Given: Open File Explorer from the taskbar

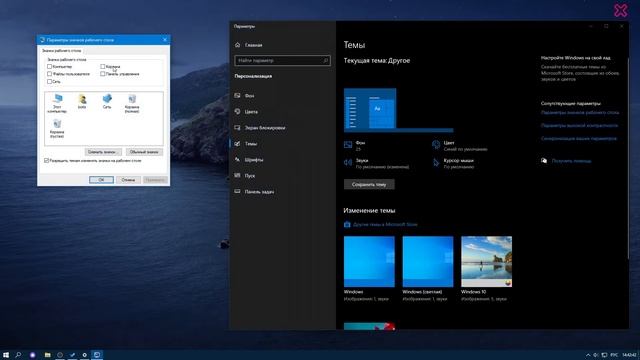Looking at the screenshot, I should coord(47,355).
